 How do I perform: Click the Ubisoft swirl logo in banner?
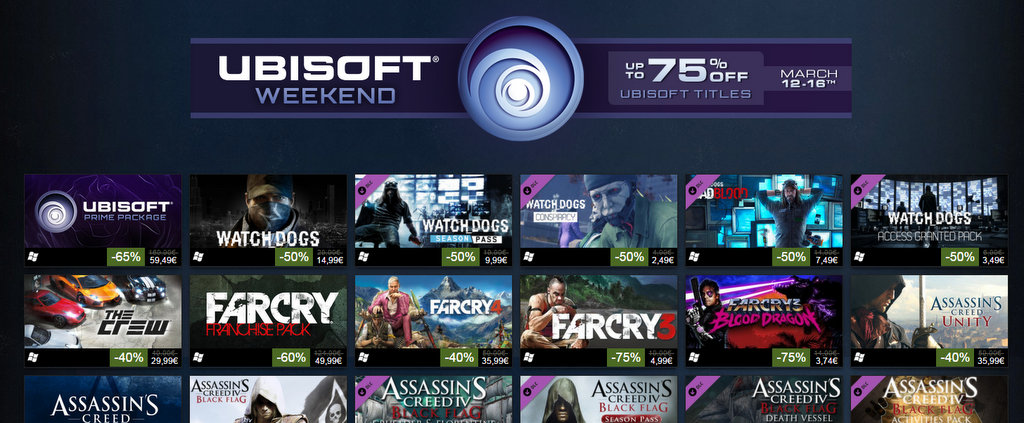(520, 78)
